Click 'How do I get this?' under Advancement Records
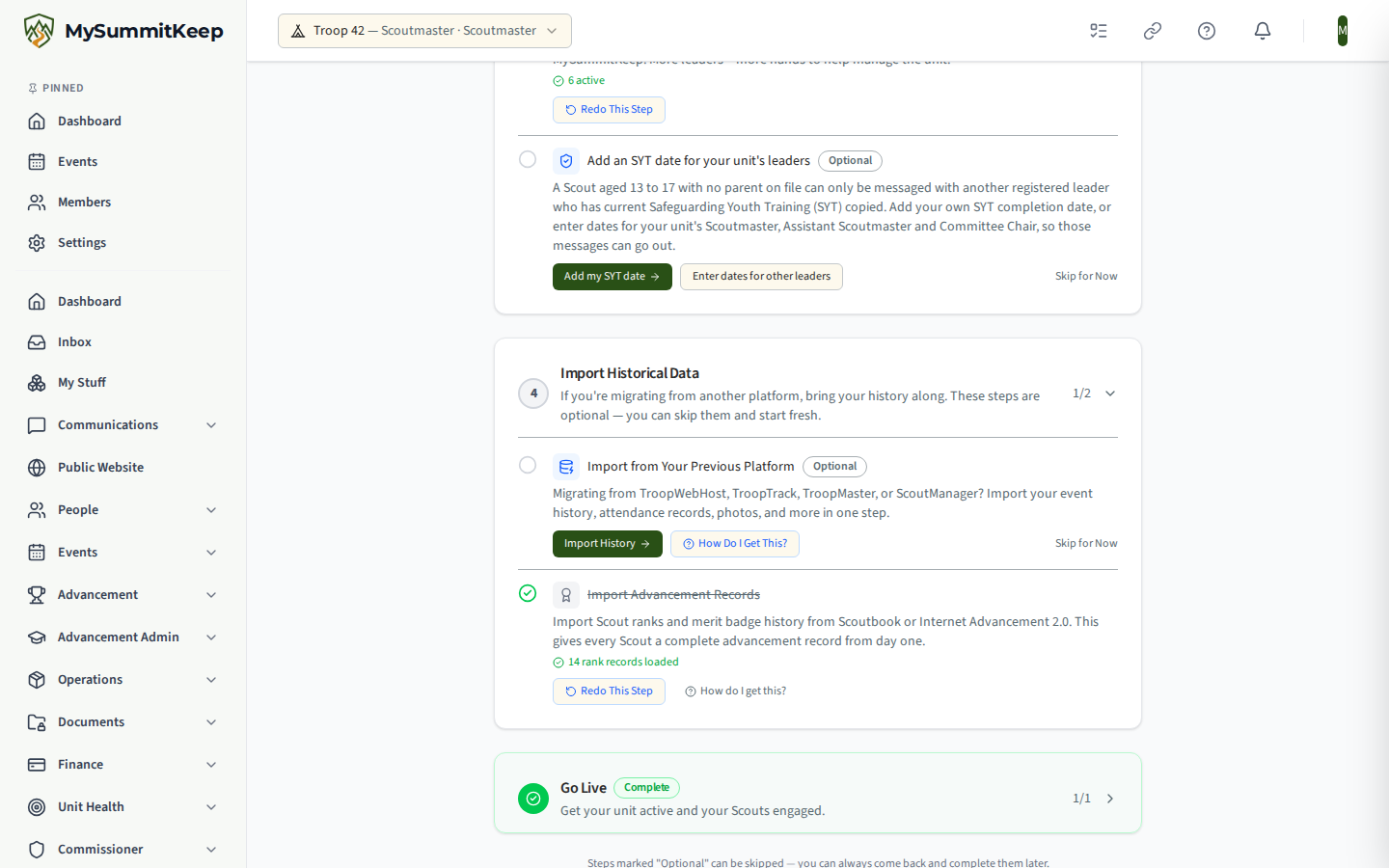This screenshot has height=868, width=1389. click(x=736, y=692)
